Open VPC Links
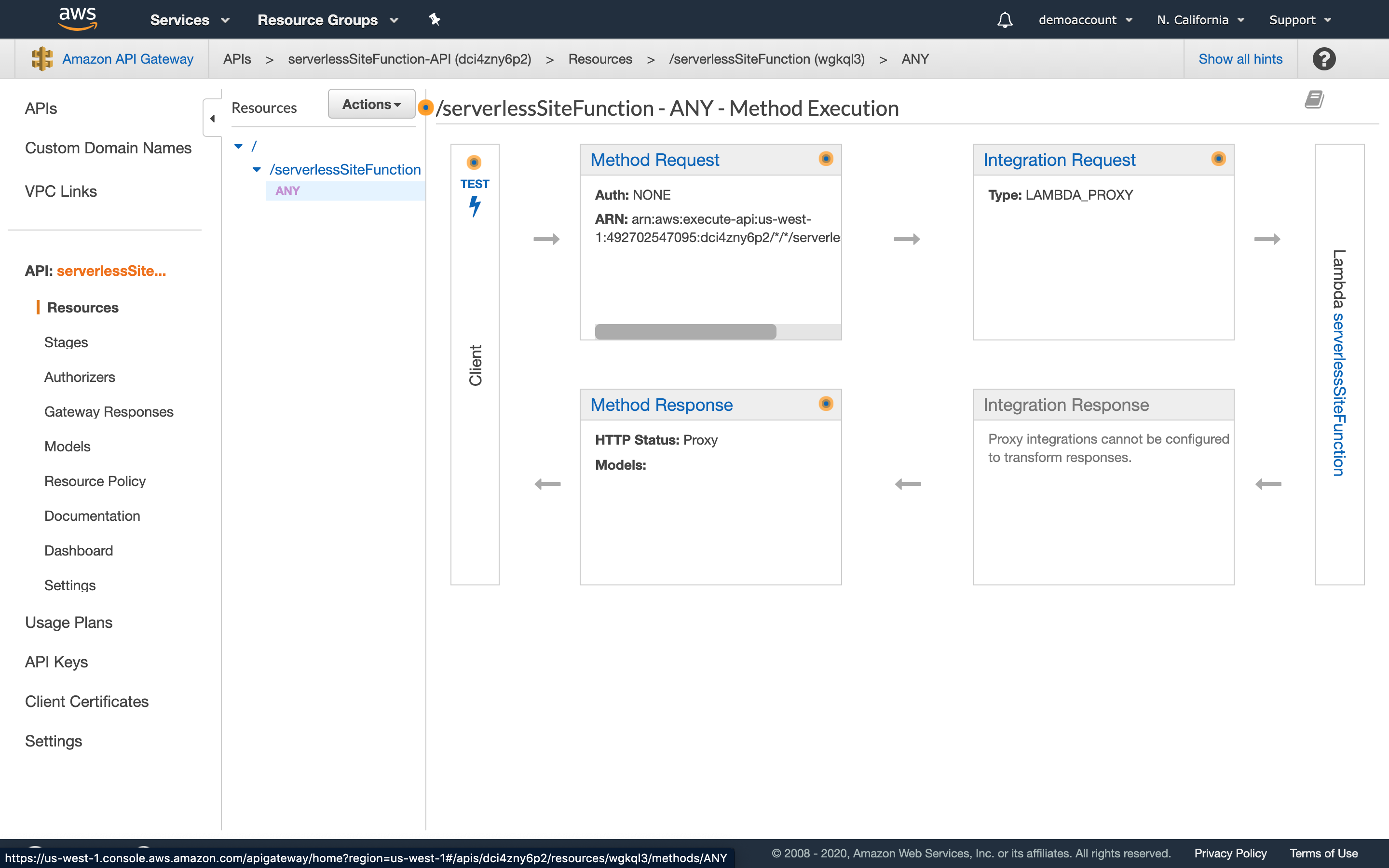The height and width of the screenshot is (868, 1389). click(61, 191)
